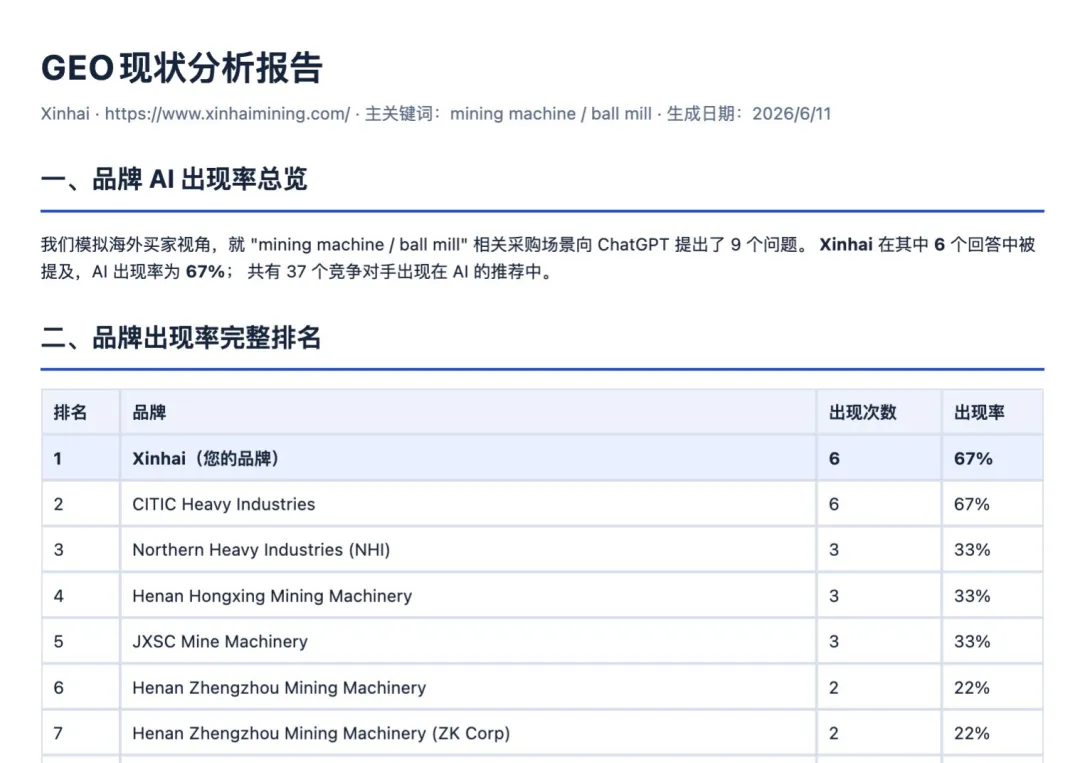Select Henan Zhengzhou Mining Machinery (ZK Corp) cell
The height and width of the screenshot is (763, 1080).
click(x=468, y=733)
